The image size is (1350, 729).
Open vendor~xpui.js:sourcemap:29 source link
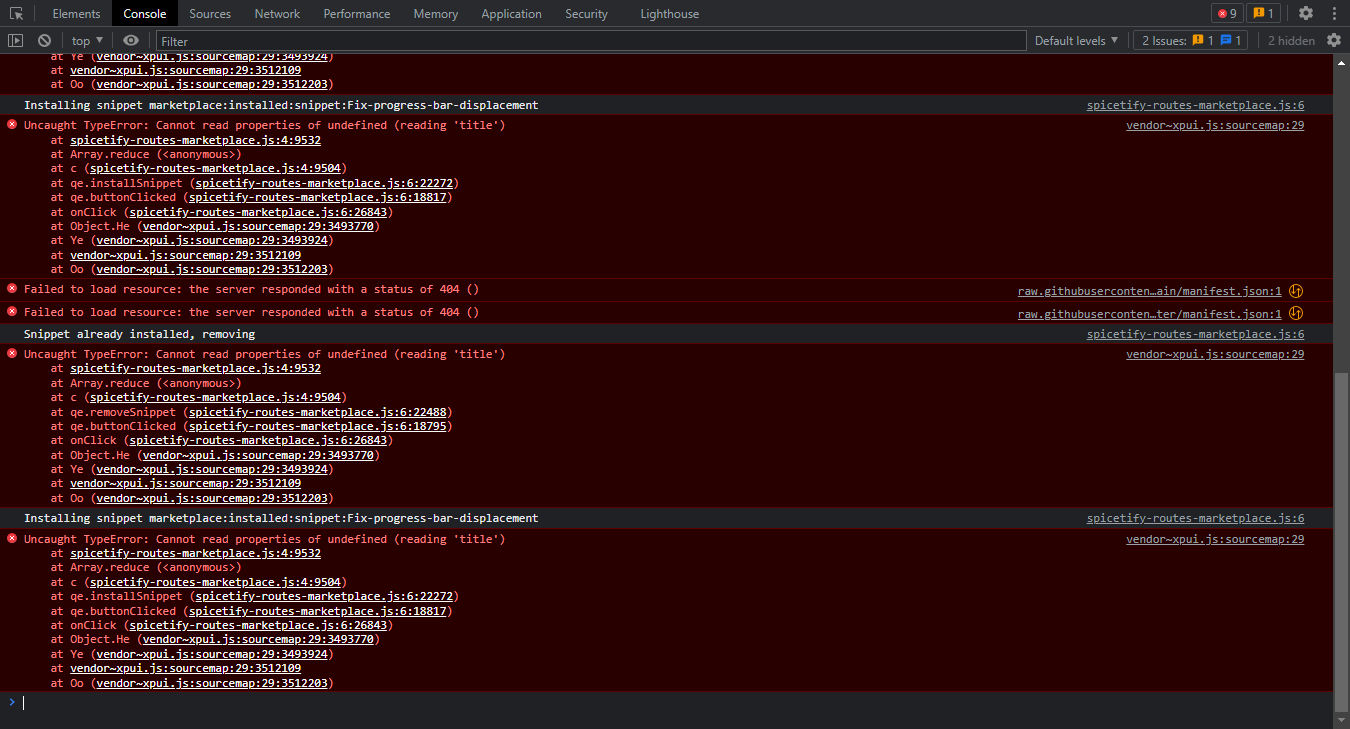[x=1214, y=125]
